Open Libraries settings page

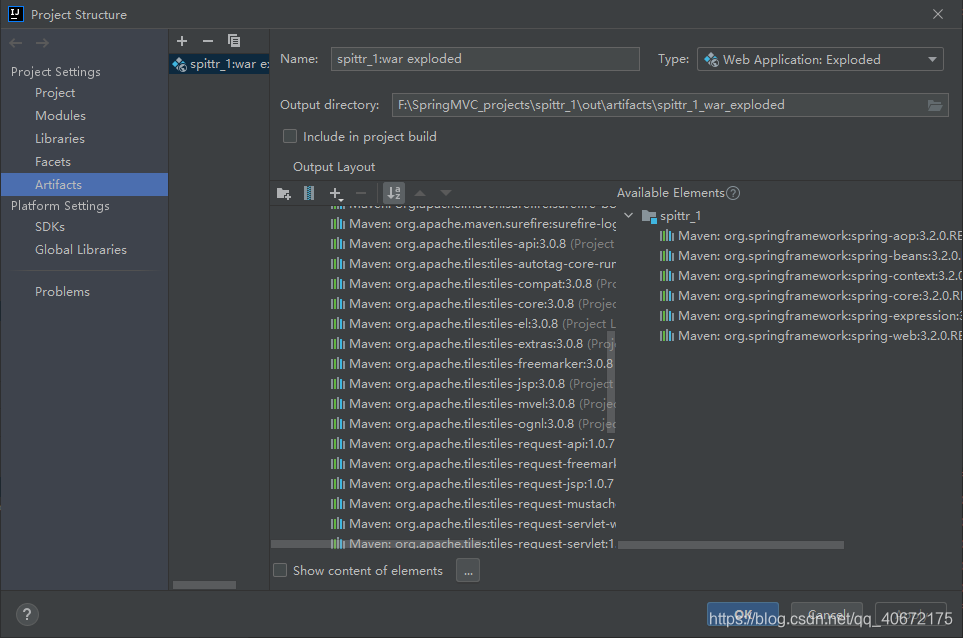click(60, 139)
